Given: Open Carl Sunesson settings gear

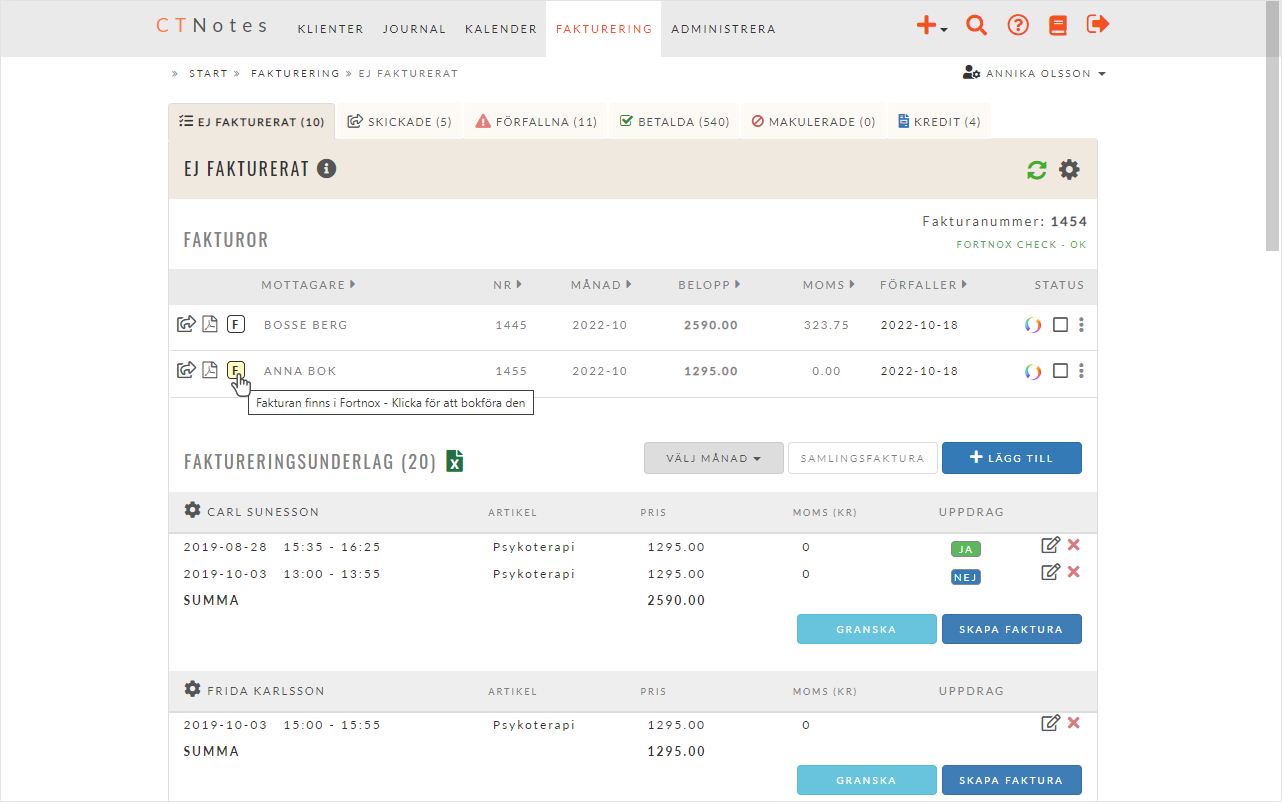Looking at the screenshot, I should tap(193, 510).
